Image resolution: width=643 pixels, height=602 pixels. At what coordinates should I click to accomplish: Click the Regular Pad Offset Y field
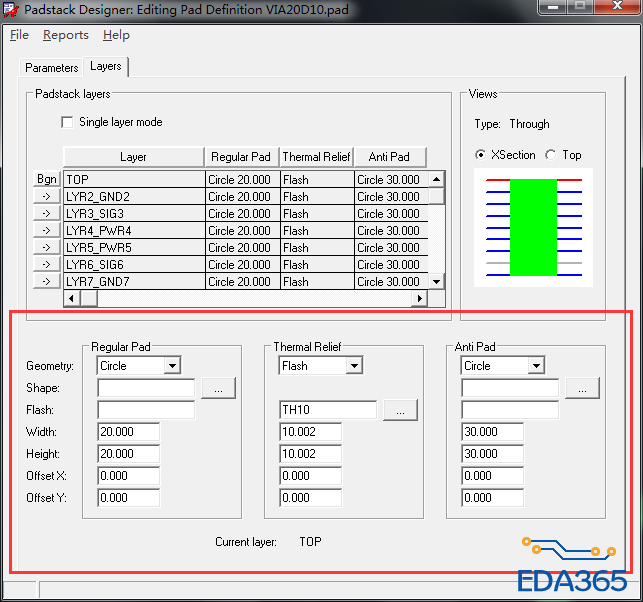pos(129,498)
